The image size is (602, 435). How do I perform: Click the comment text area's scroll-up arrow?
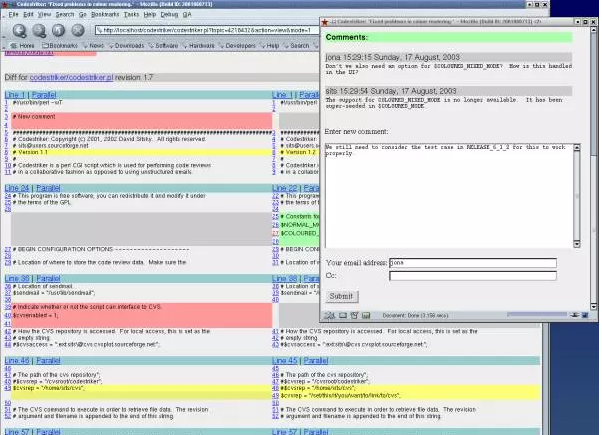[x=577, y=147]
